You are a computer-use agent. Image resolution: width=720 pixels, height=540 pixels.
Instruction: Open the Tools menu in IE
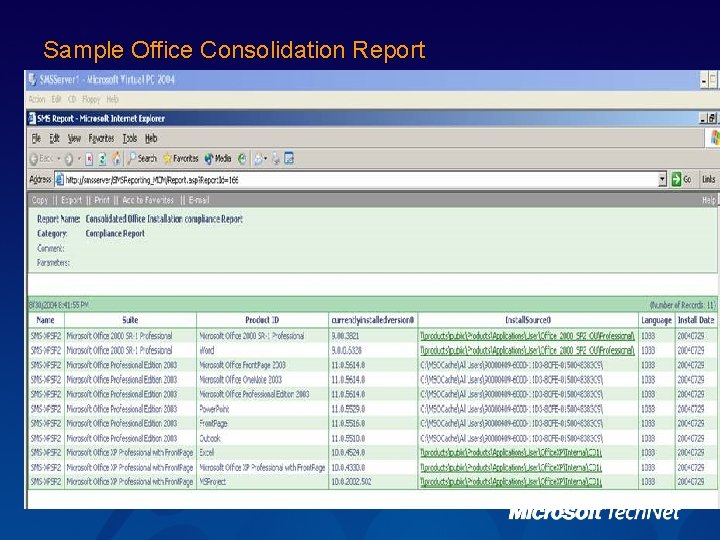130,138
